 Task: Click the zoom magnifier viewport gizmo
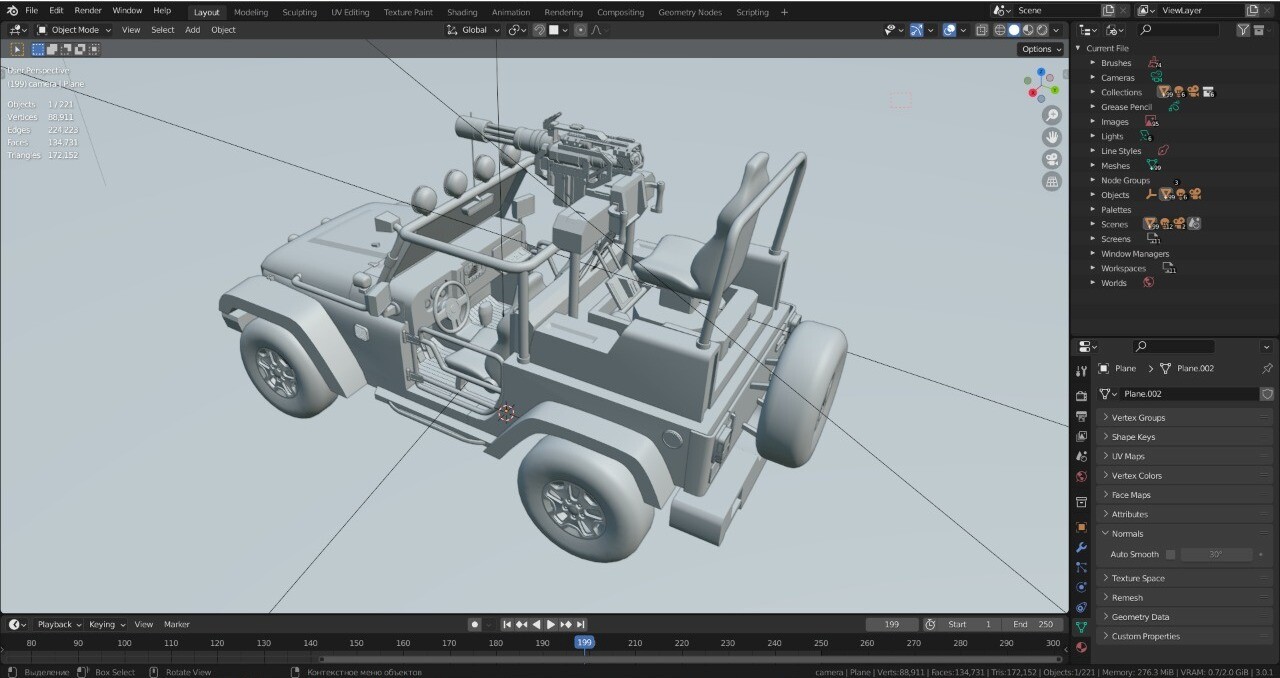[x=1052, y=116]
